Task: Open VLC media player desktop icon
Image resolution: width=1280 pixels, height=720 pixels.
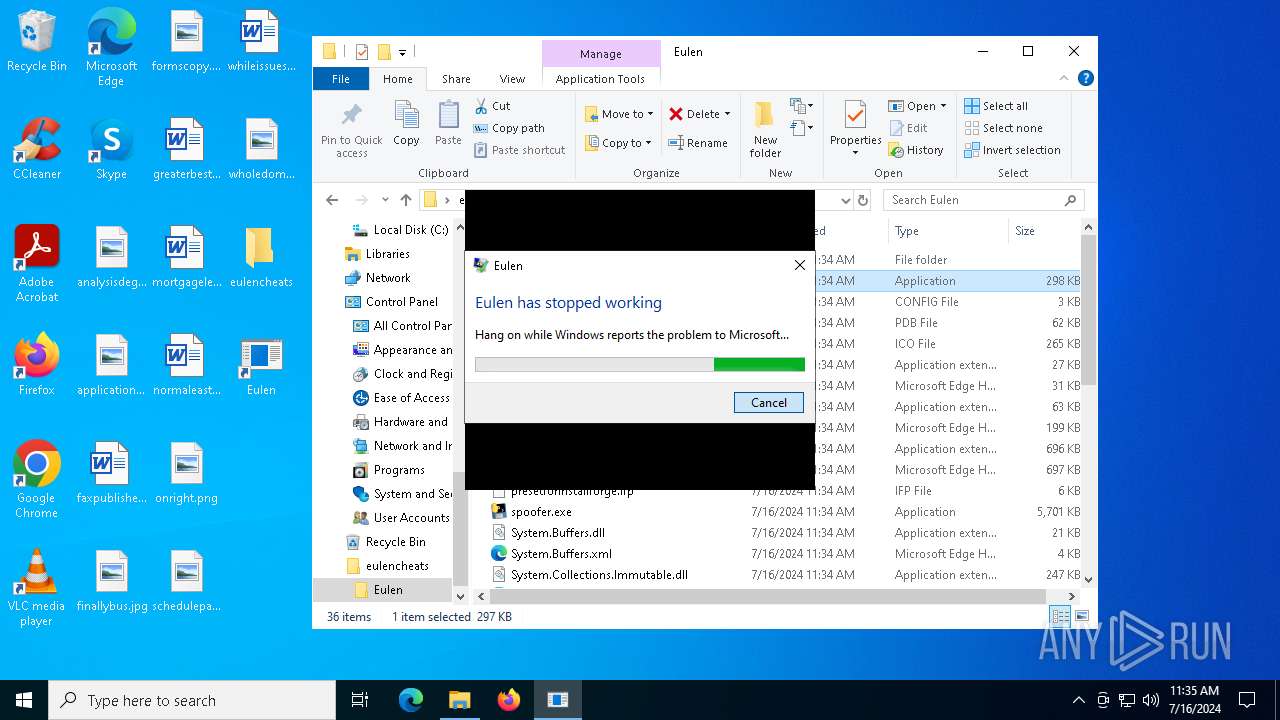Action: coord(37,588)
